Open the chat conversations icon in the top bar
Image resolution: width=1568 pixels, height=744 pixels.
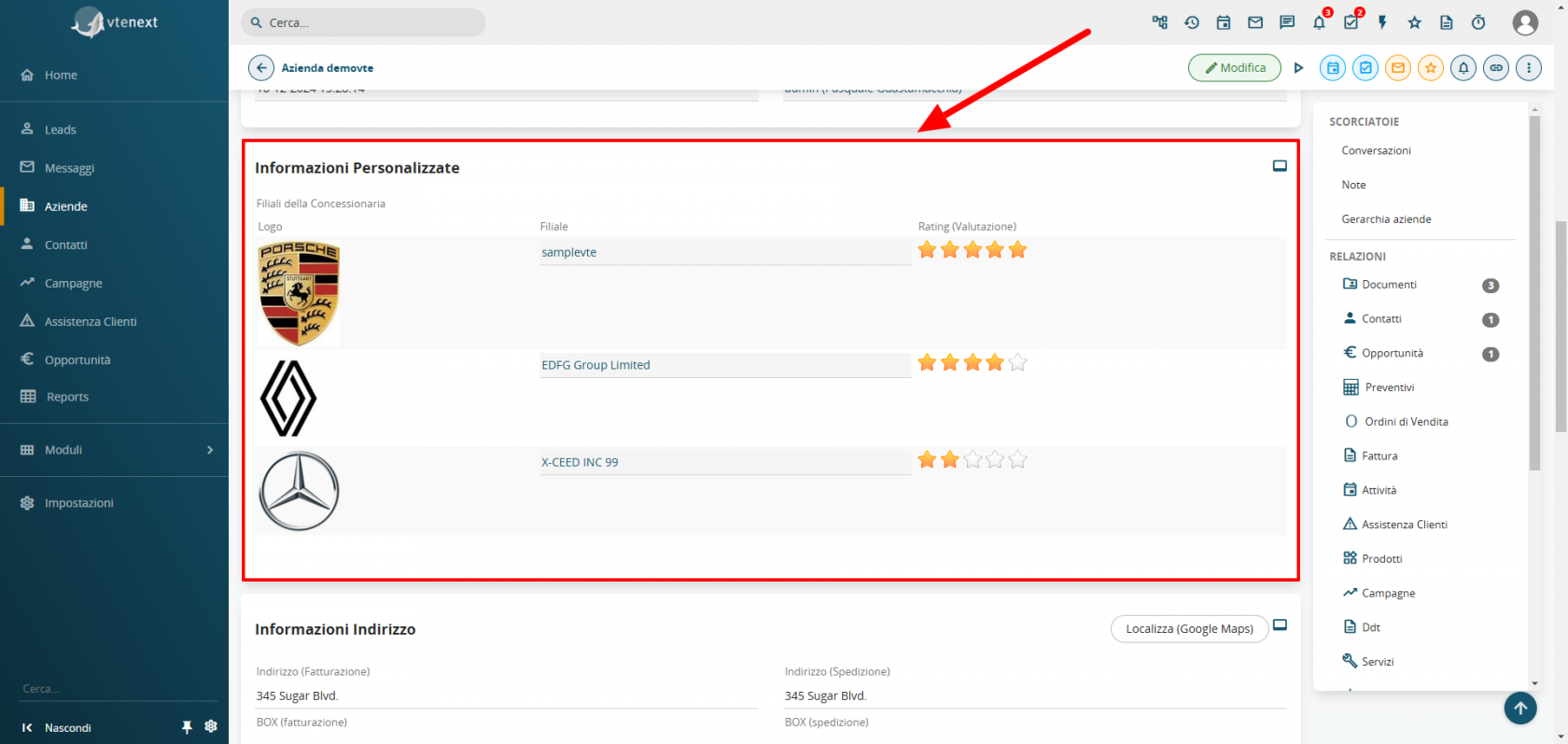[1287, 22]
